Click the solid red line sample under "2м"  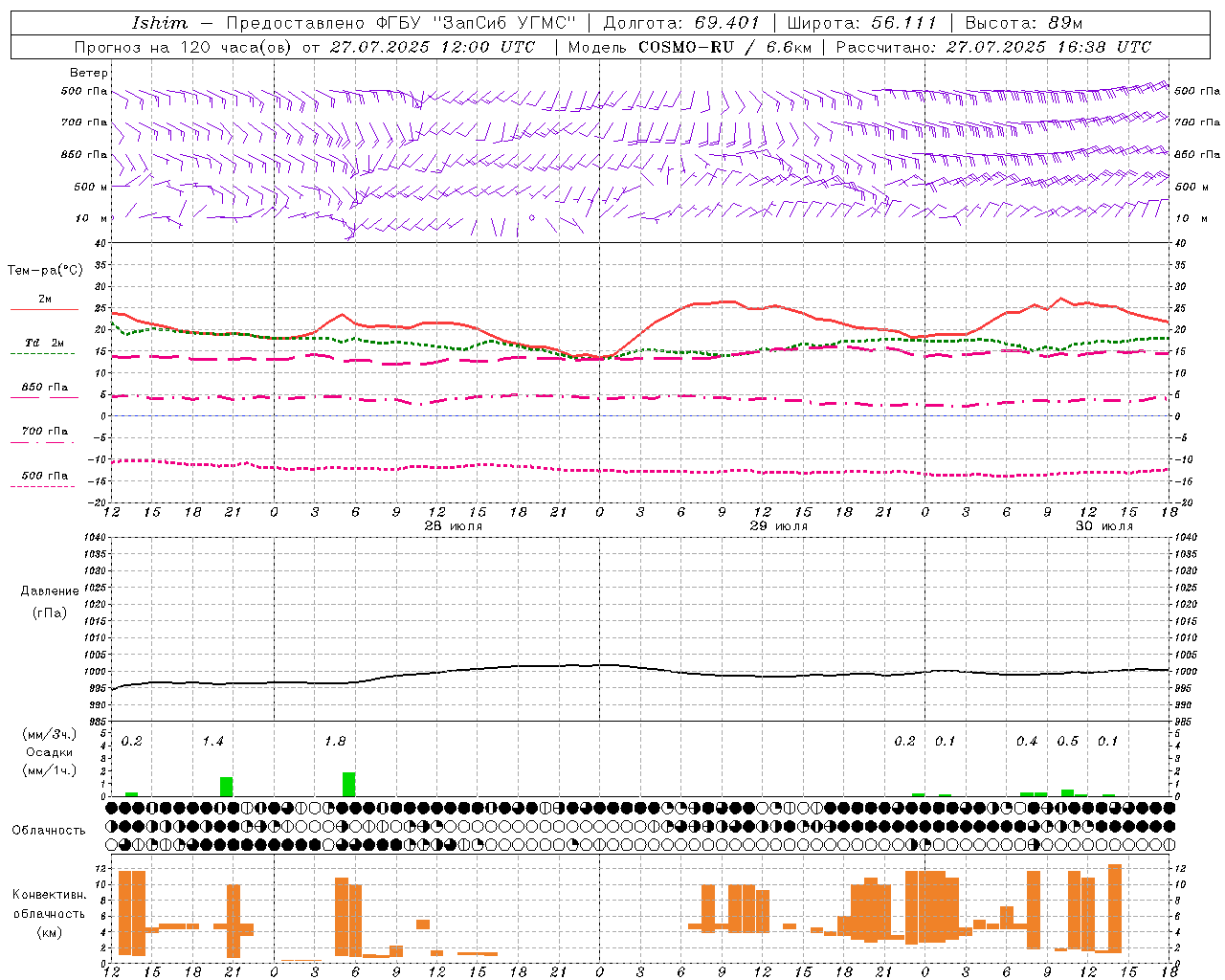(44, 310)
